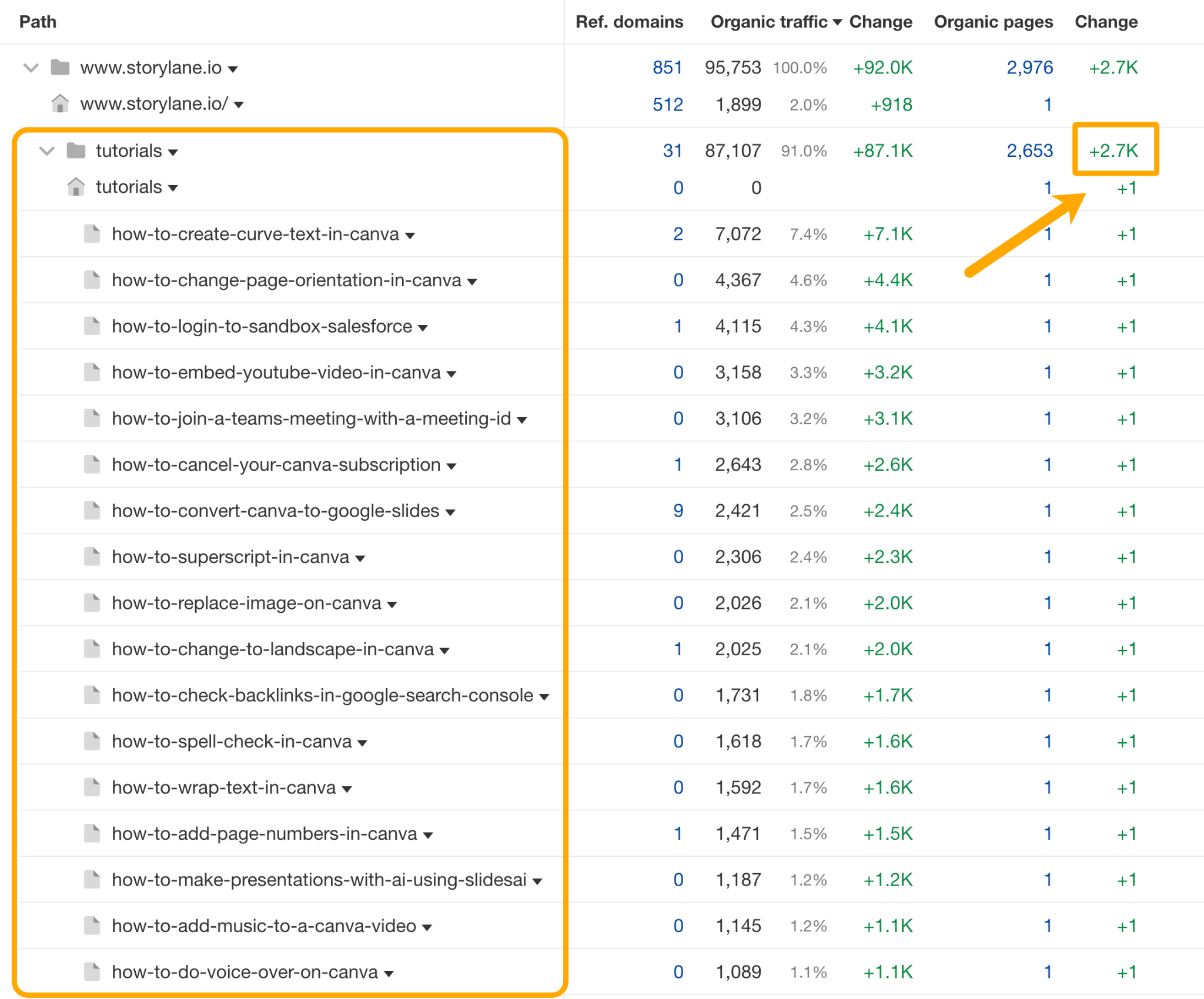Collapse the www.storylane.io tree chevron

click(x=31, y=68)
